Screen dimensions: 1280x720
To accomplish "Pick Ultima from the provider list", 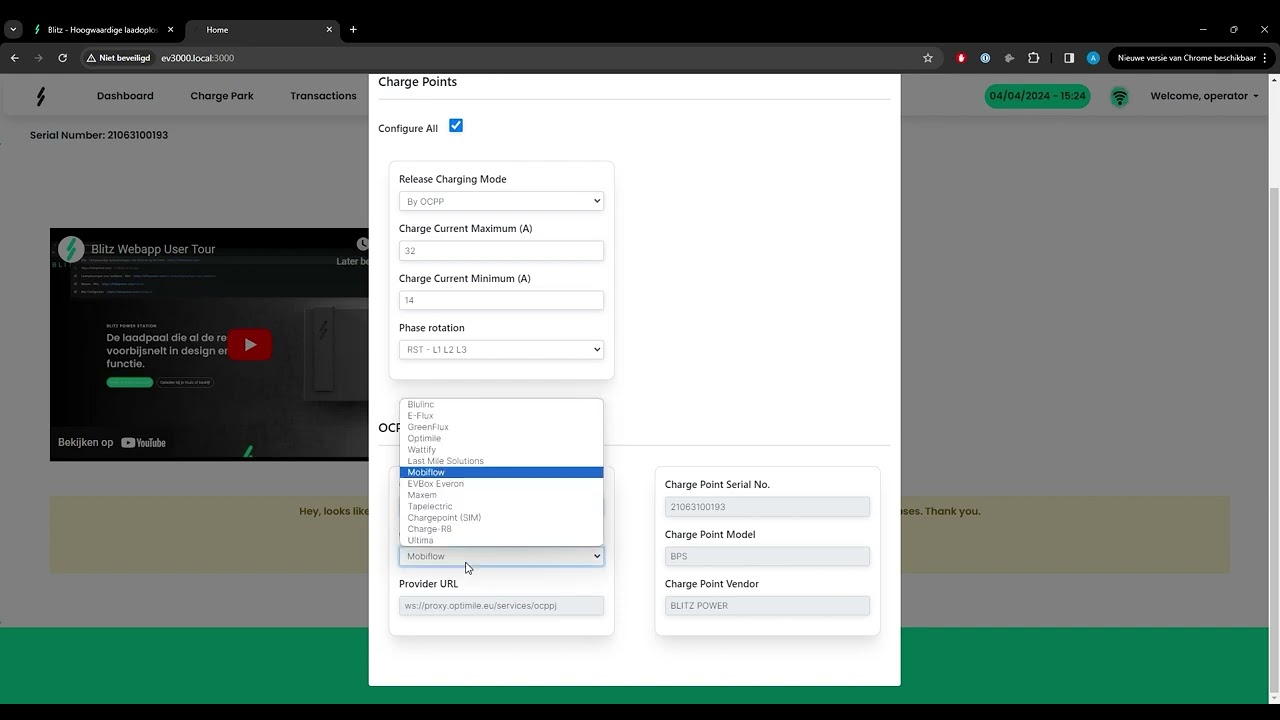I will tap(501, 540).
